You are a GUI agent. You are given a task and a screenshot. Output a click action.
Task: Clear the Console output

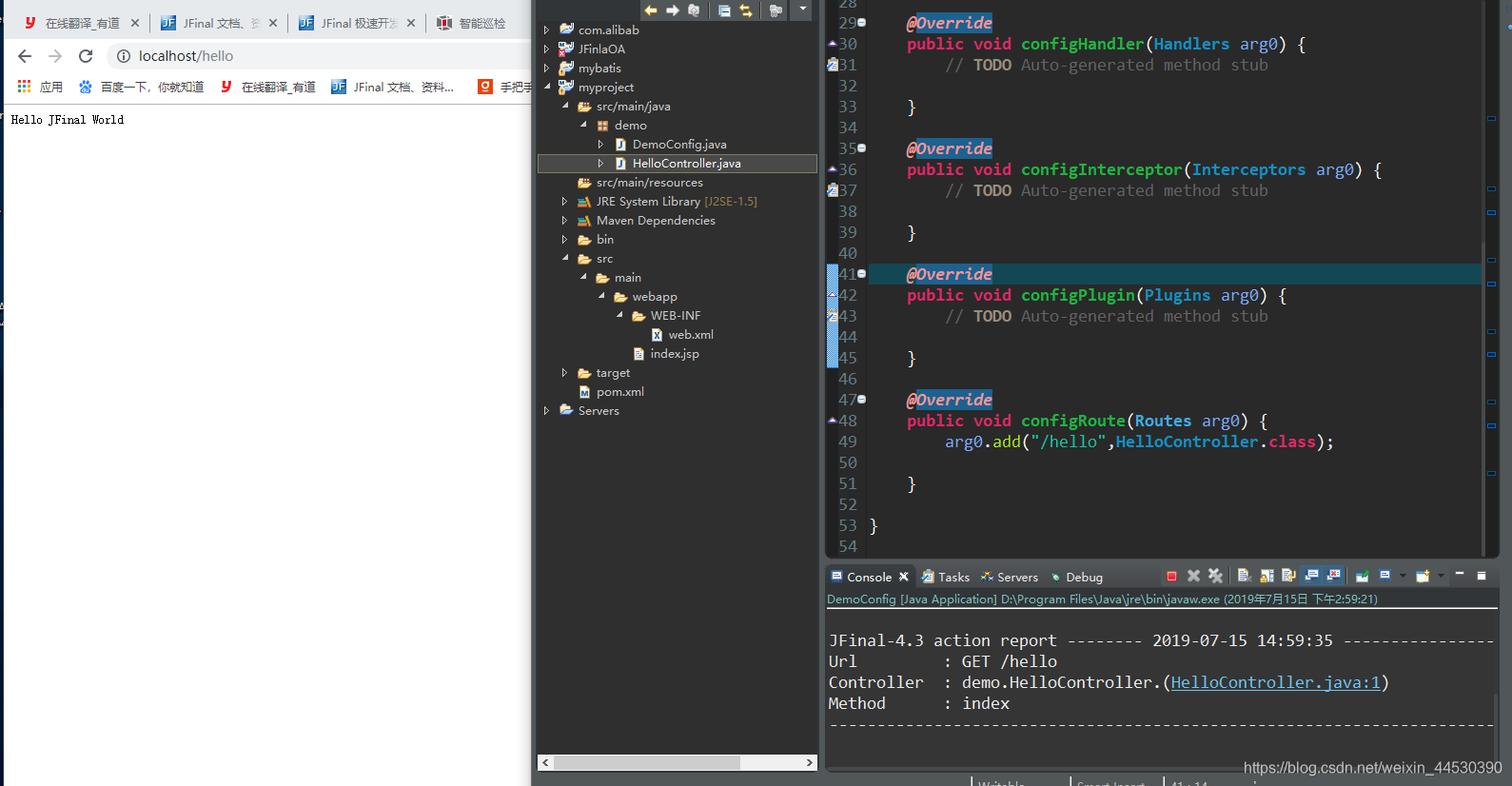click(1245, 576)
